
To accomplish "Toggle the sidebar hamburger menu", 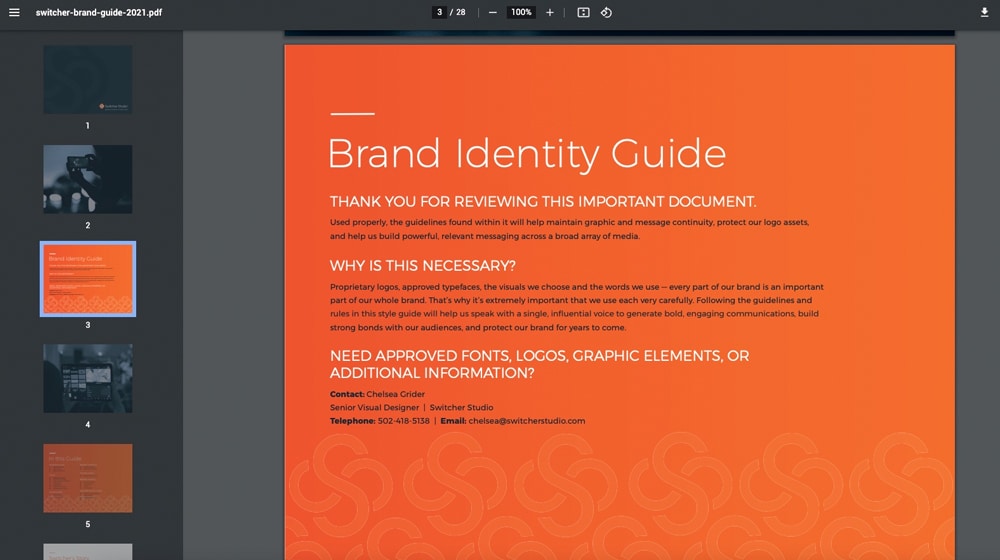I will click(14, 12).
